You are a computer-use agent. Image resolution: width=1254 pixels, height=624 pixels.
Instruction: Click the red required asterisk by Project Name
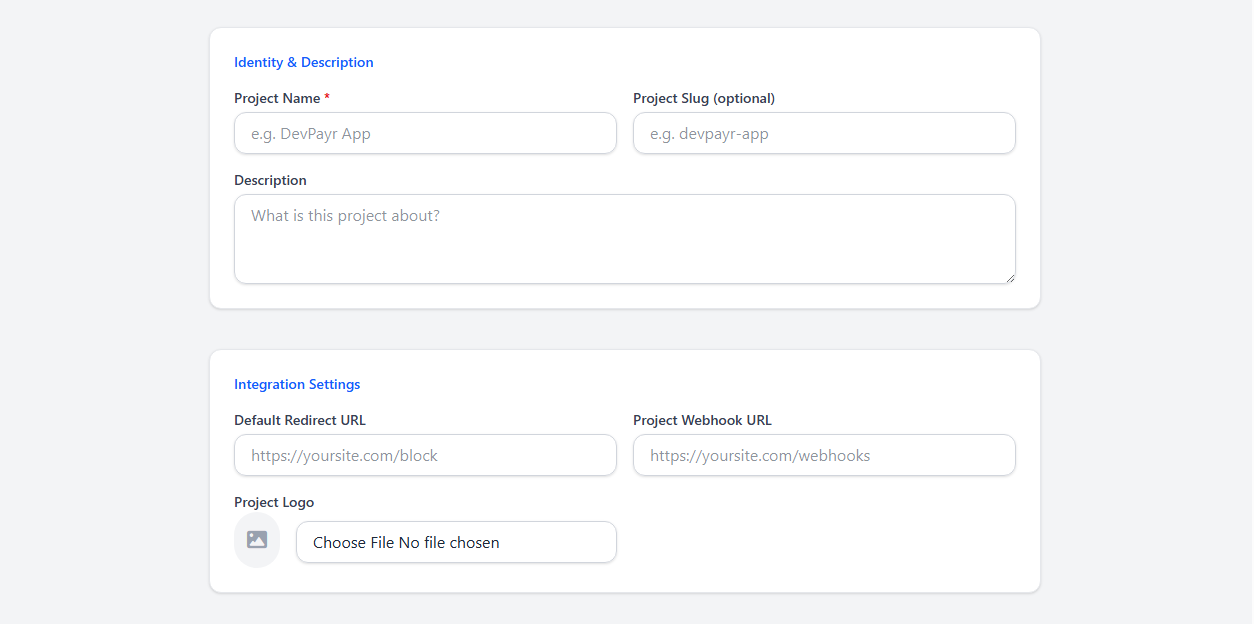pos(327,97)
